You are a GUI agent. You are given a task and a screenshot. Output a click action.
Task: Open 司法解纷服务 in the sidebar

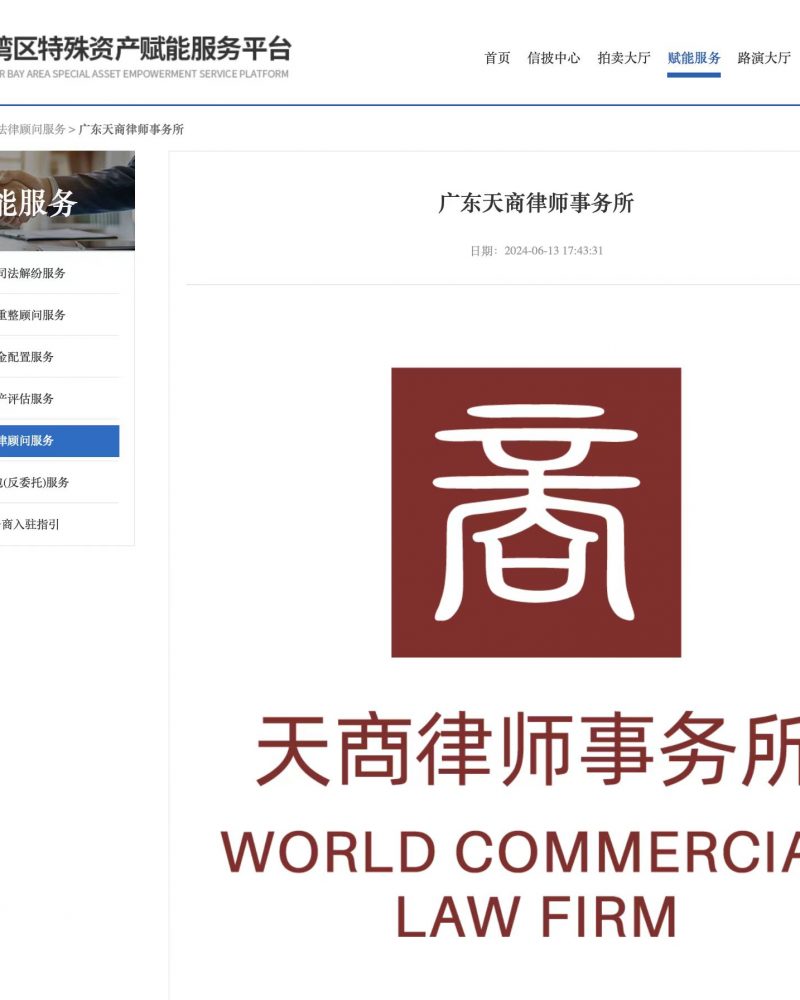(x=33, y=273)
